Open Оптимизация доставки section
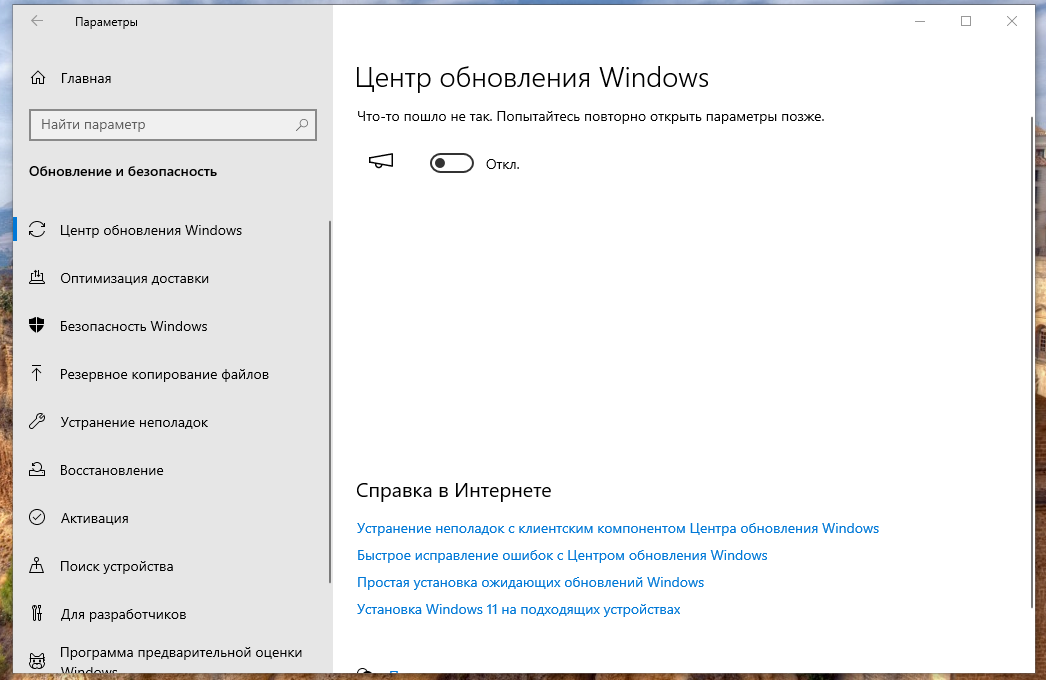 point(134,278)
